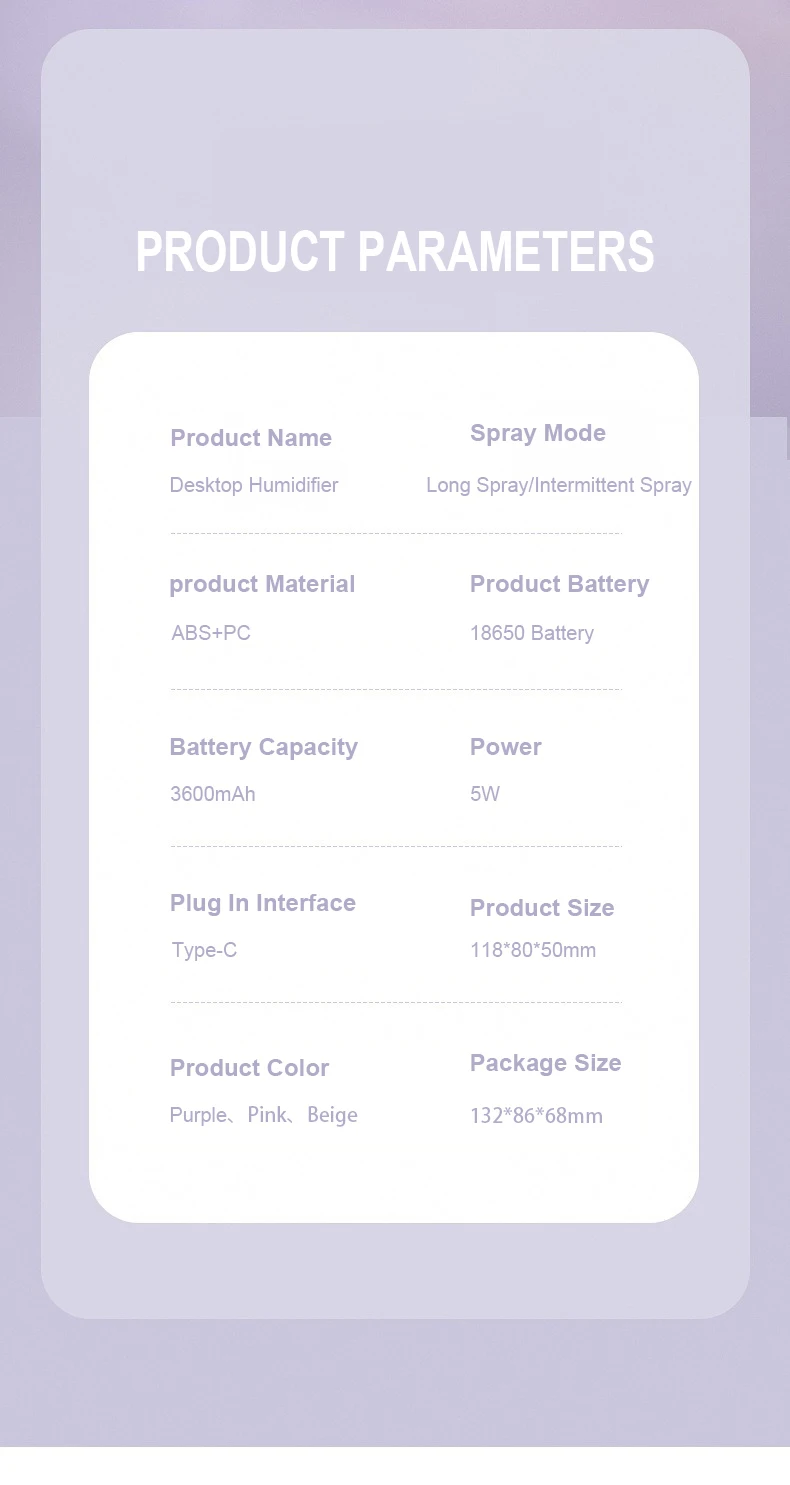Viewport: 790px width, 1485px height.
Task: Click the 118*80*50mm dimensions text
Action: (x=533, y=950)
